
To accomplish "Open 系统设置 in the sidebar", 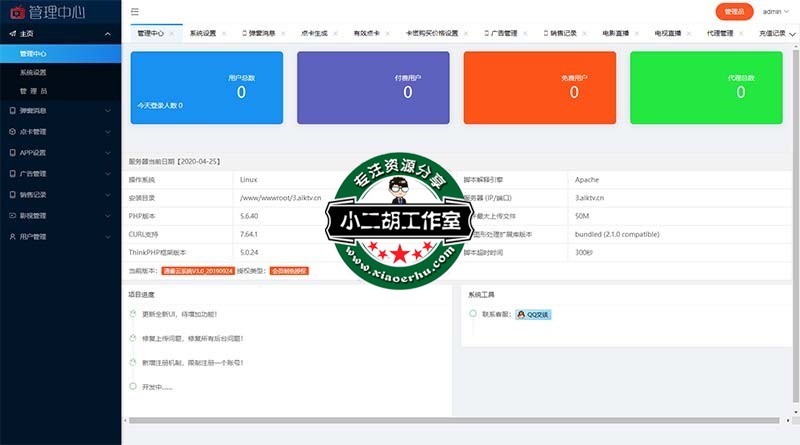I will [x=33, y=72].
